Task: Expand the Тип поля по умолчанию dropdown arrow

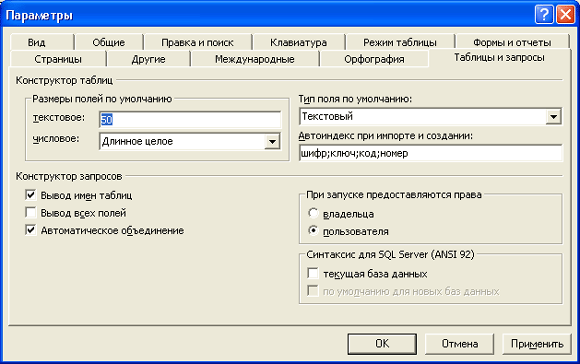Action: click(553, 117)
